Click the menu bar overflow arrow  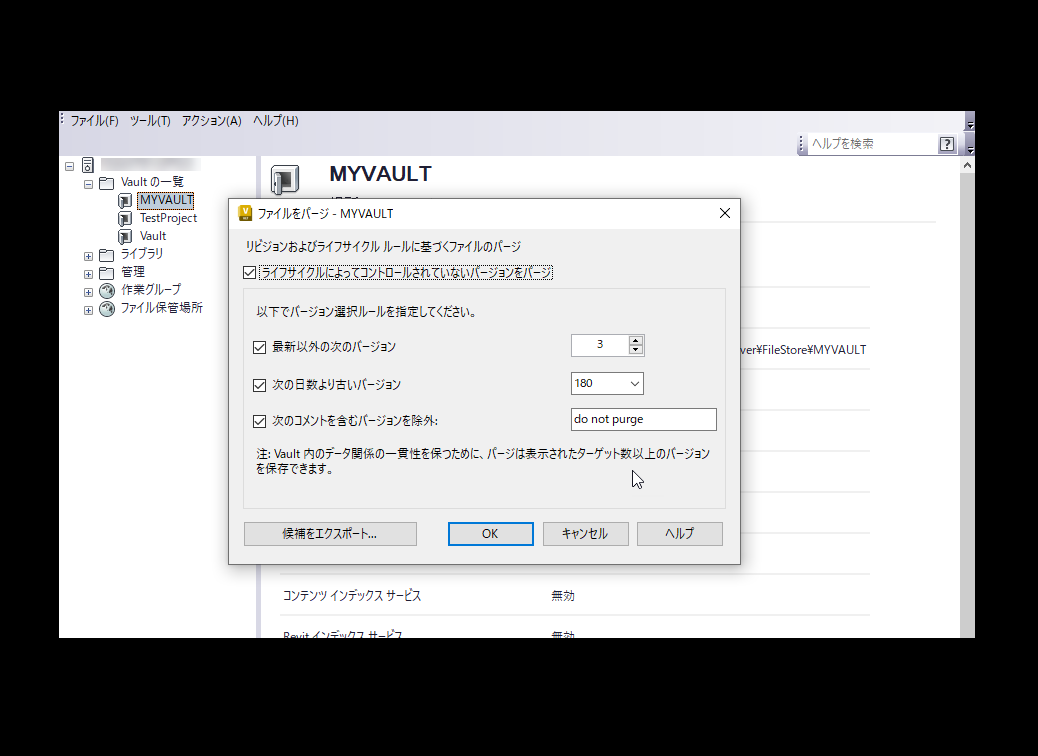click(x=970, y=124)
